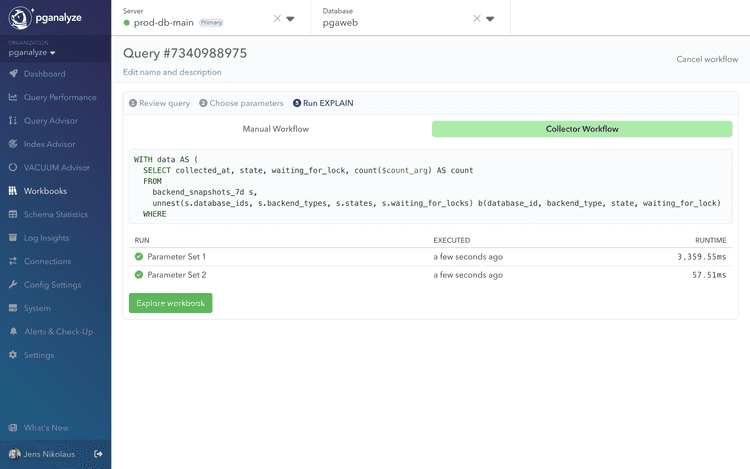Viewport: 750px width, 469px height.
Task: Switch to the Manual Workflow tab
Action: click(276, 129)
